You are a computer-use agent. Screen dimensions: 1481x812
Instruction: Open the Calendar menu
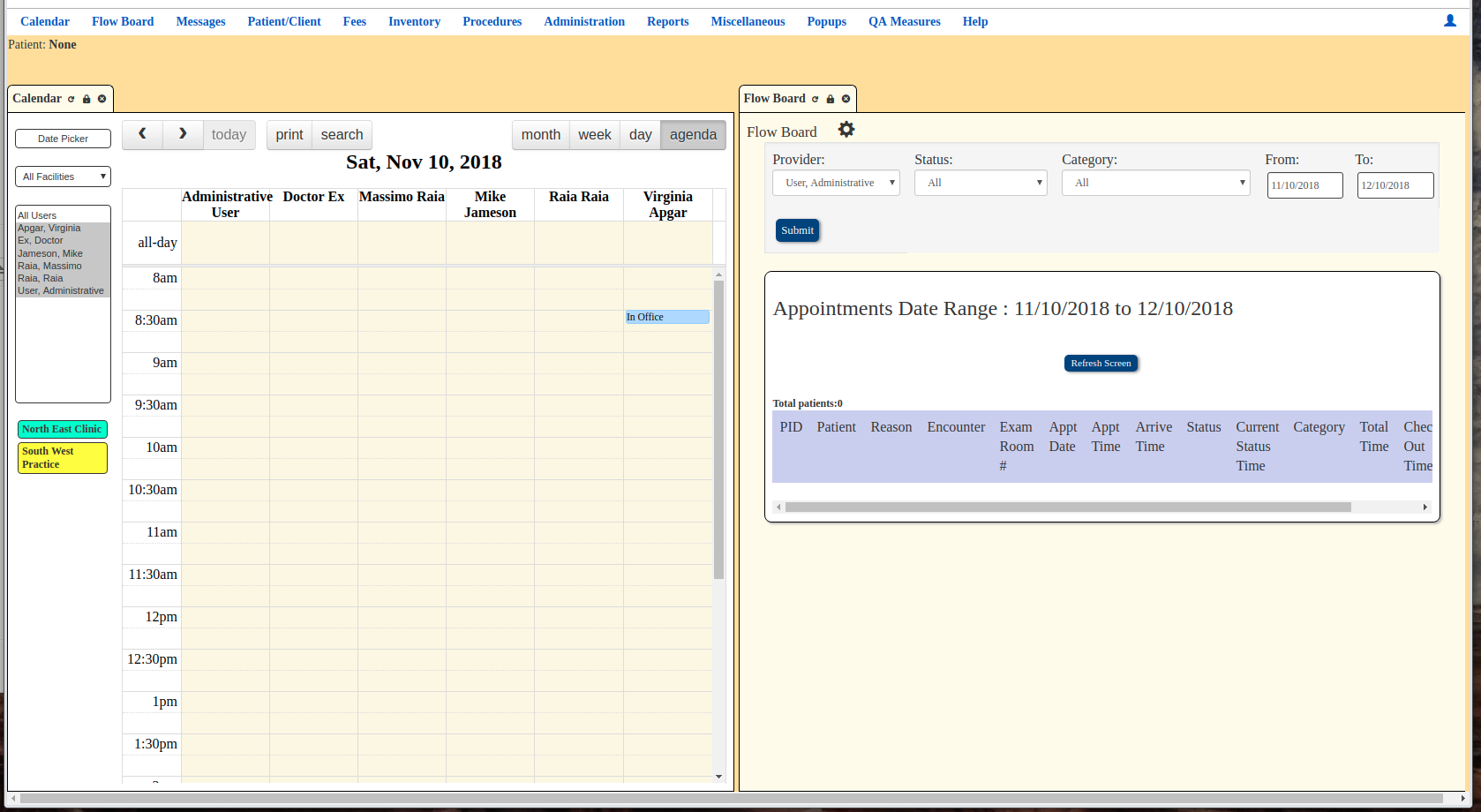tap(45, 21)
